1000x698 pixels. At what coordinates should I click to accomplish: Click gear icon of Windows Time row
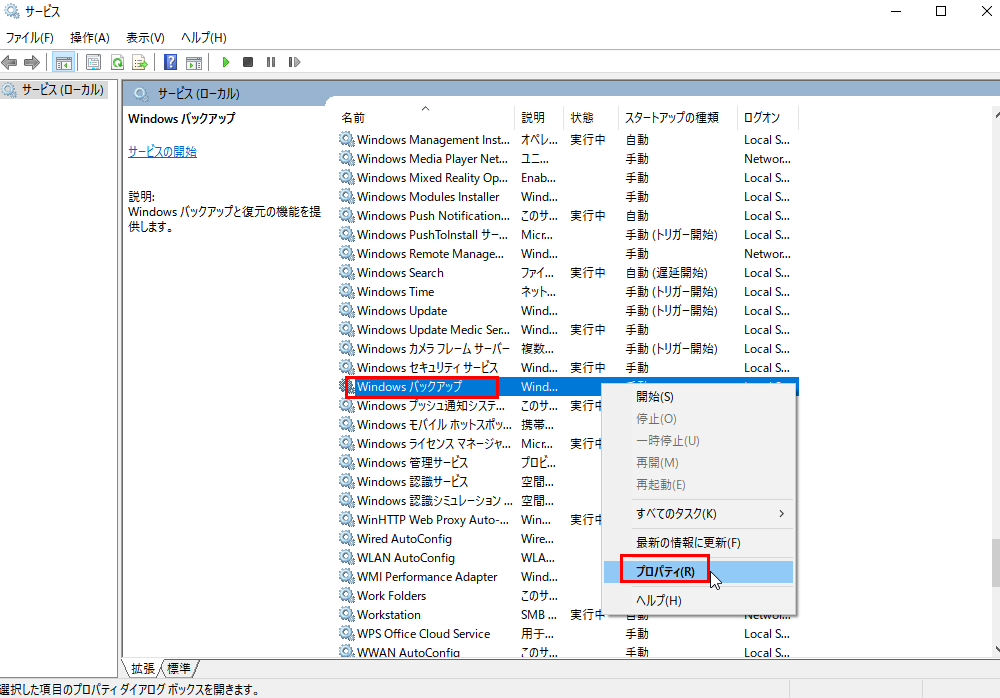(x=346, y=292)
